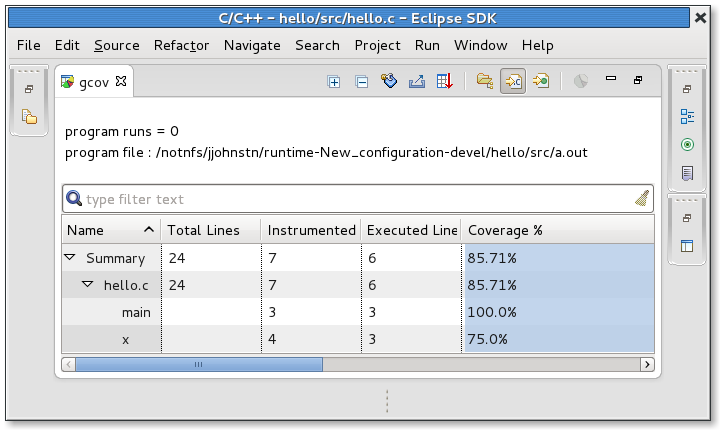
Task: Open the Outline view icon on right
Action: click(687, 116)
